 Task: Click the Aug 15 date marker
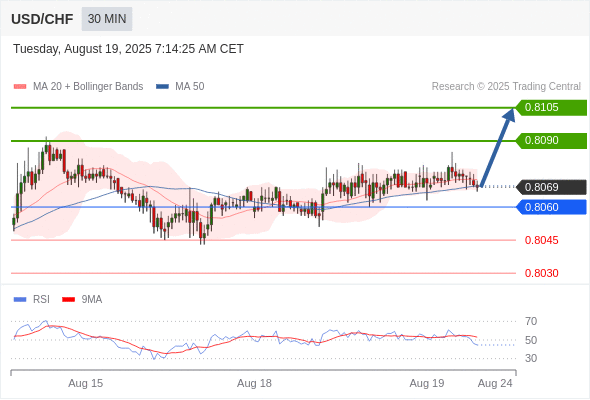pos(85,383)
